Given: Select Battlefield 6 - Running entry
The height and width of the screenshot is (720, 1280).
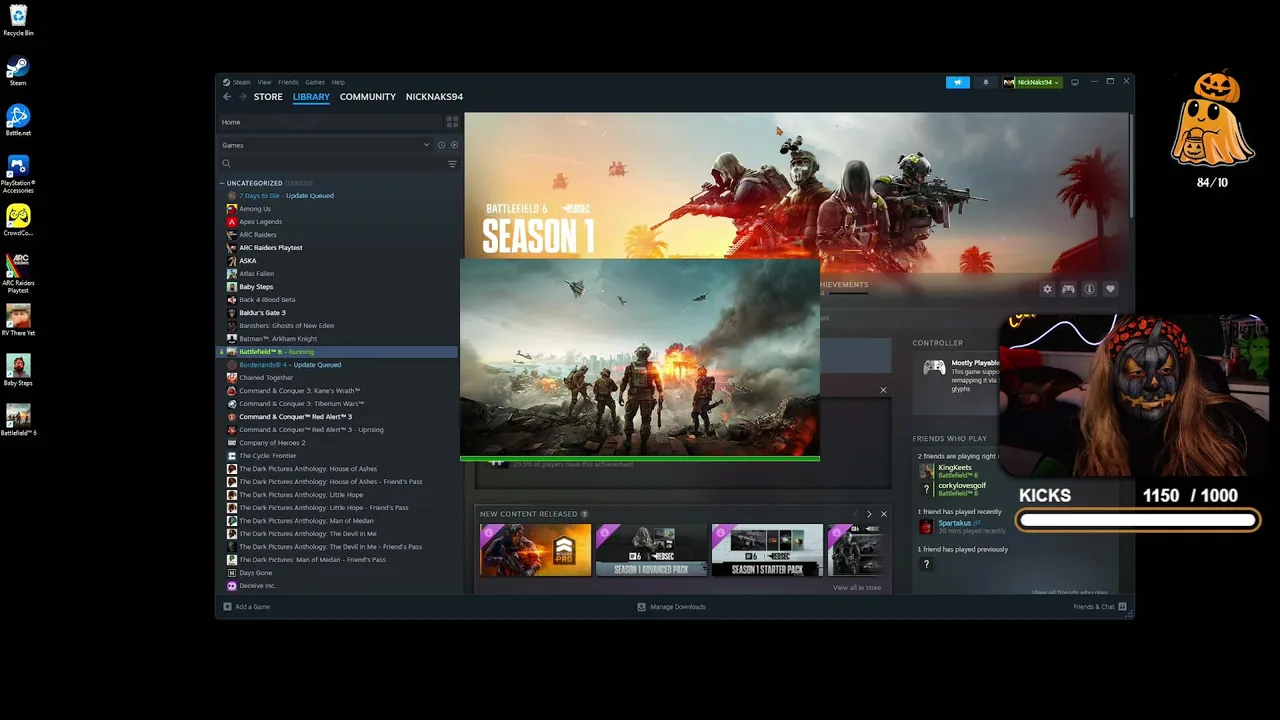Looking at the screenshot, I should [x=338, y=352].
